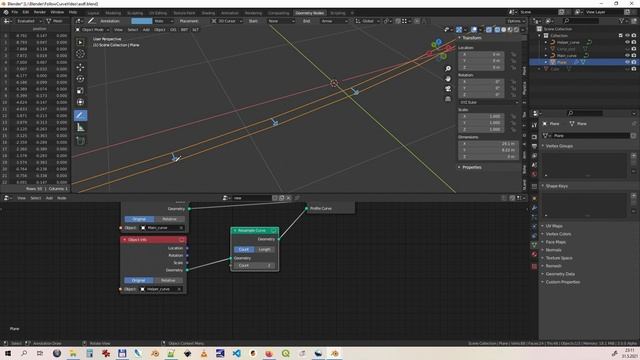Switch to solid viewport shading sphere

[503, 30]
